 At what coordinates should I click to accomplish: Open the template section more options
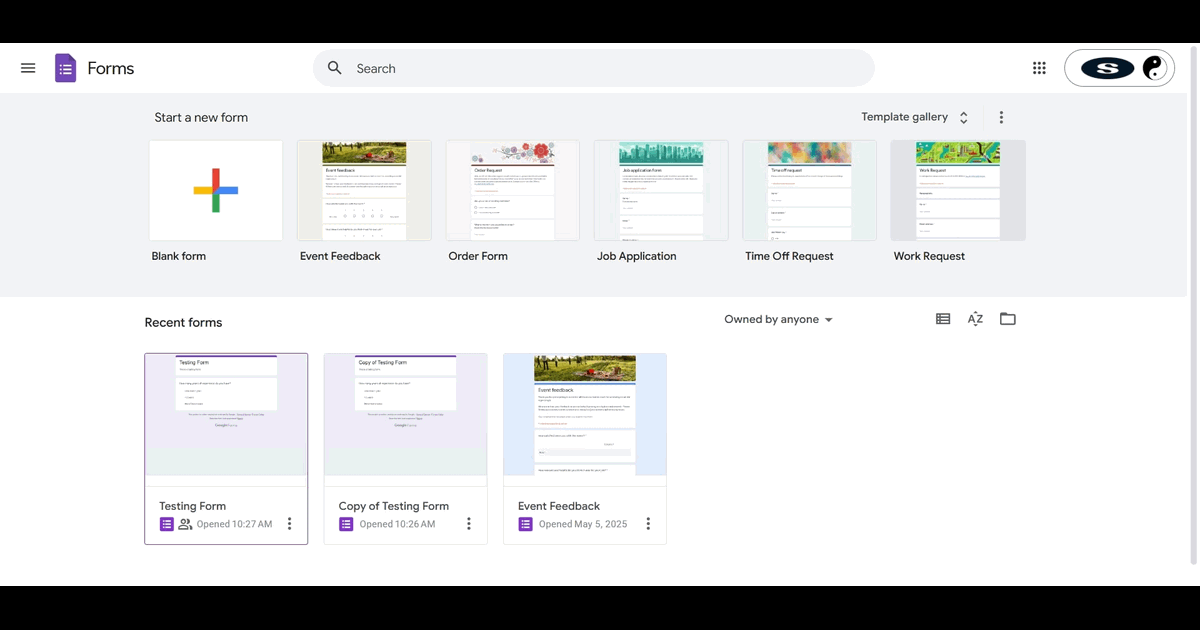tap(1001, 117)
